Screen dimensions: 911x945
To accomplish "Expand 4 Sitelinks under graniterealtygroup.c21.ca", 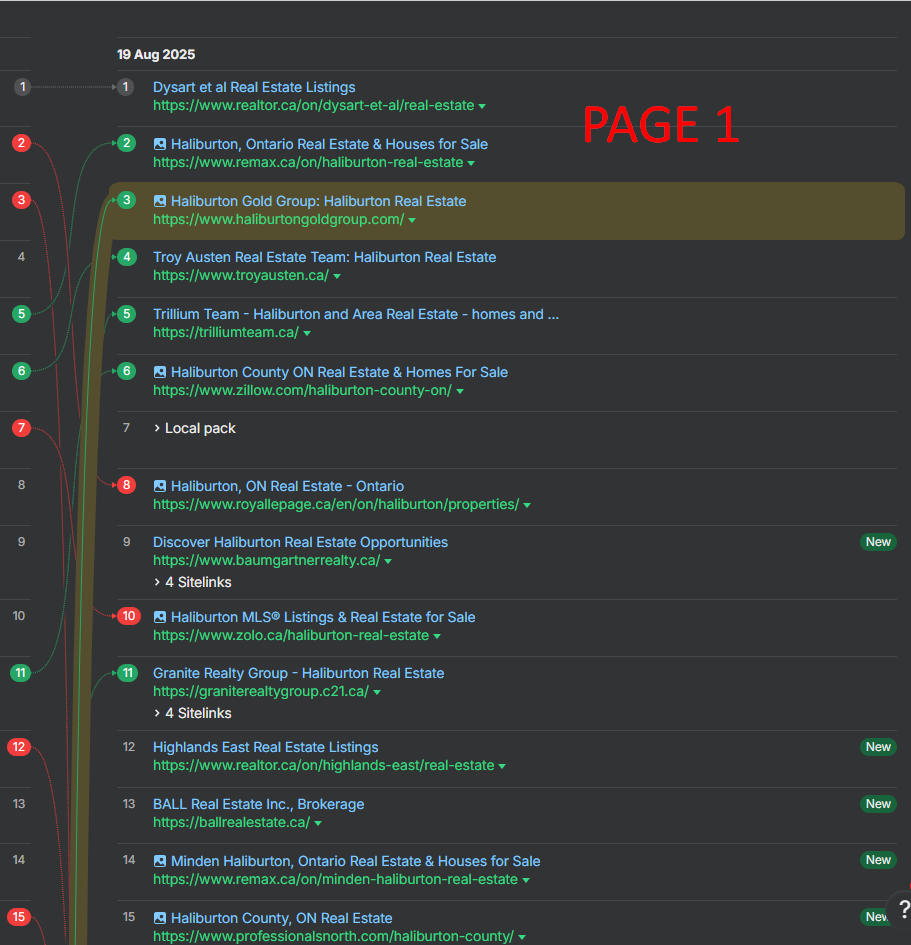I will tap(193, 713).
